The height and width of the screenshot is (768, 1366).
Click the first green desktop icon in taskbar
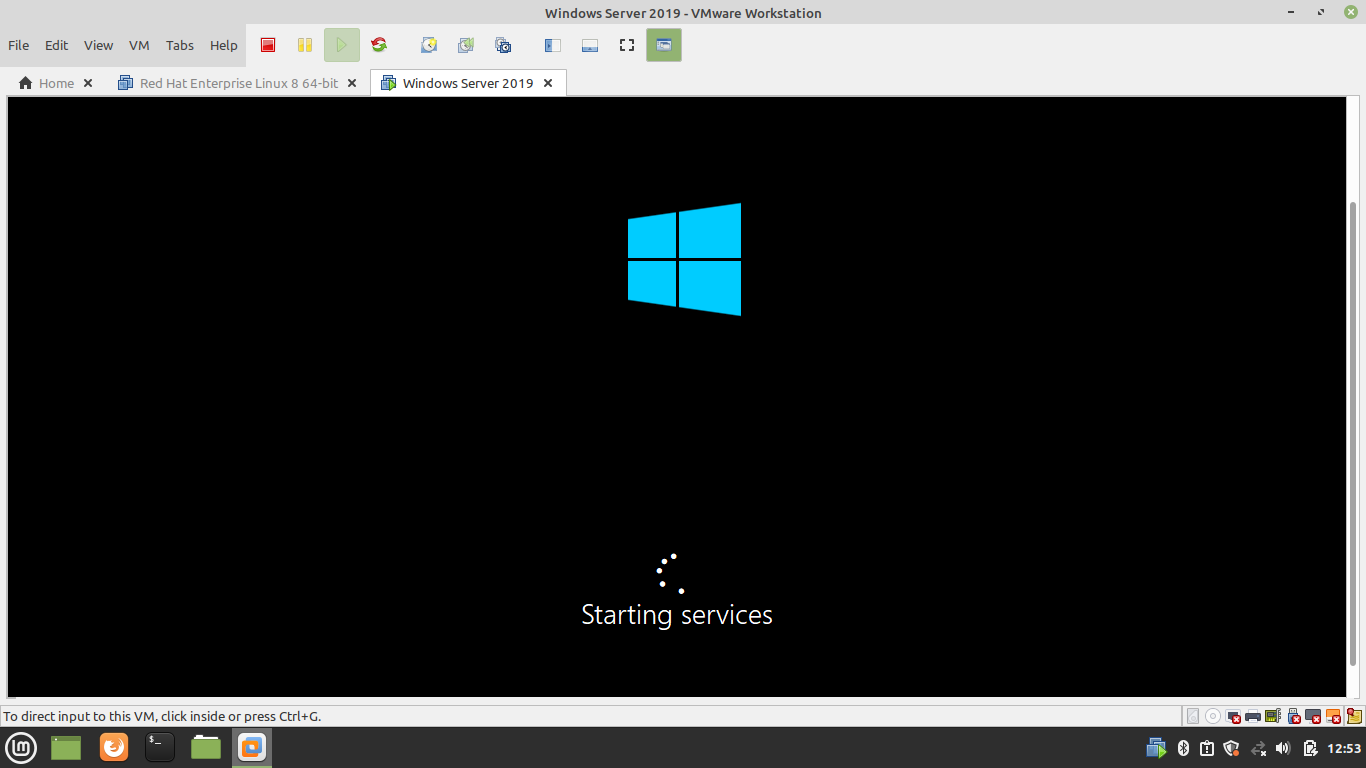pos(66,747)
